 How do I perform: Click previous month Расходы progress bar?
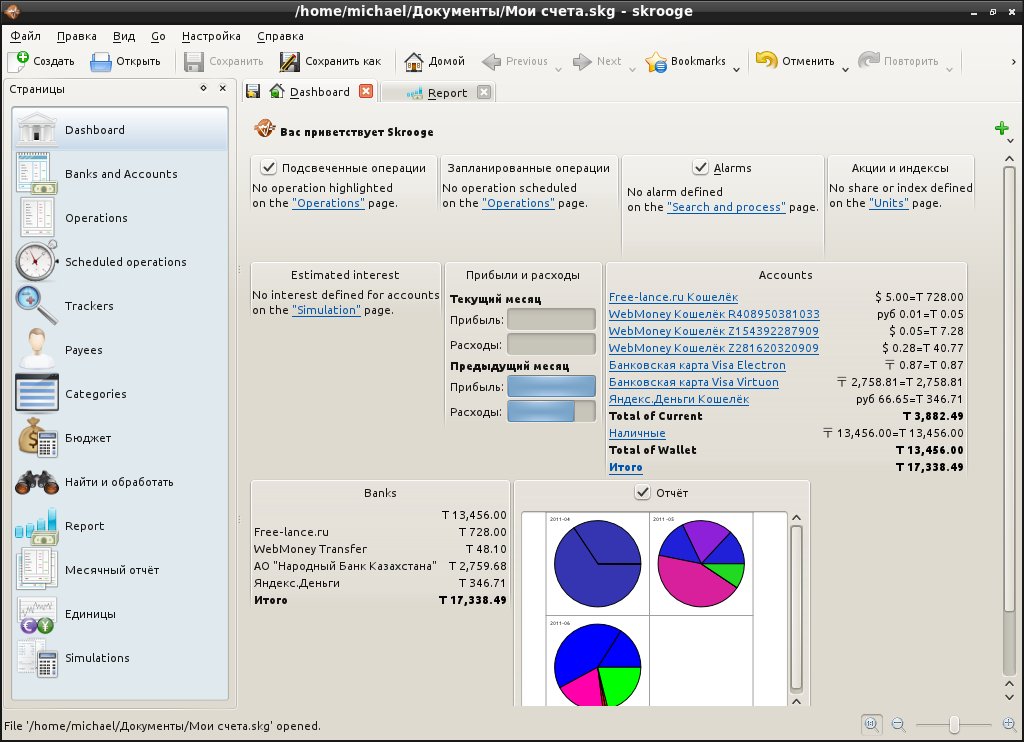551,411
